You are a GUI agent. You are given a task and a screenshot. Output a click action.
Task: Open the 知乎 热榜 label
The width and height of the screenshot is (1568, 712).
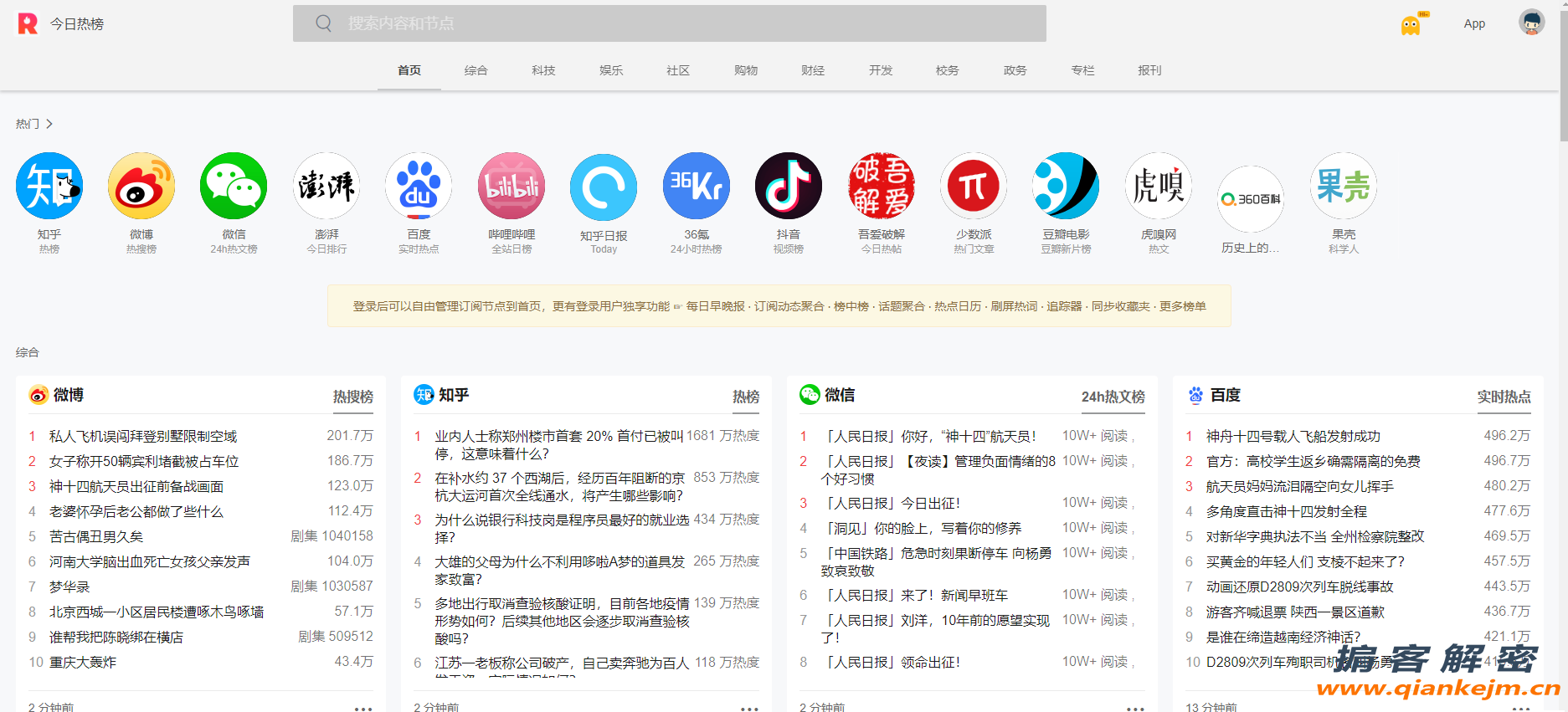click(x=746, y=397)
